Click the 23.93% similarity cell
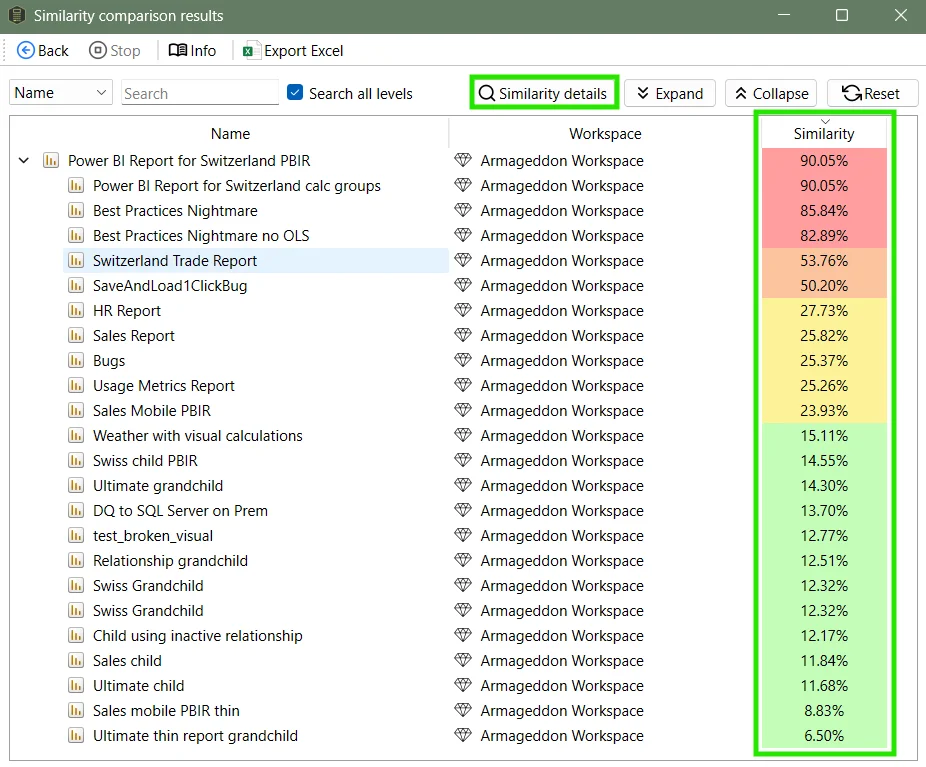Image resolution: width=926 pixels, height=767 pixels. pos(824,410)
